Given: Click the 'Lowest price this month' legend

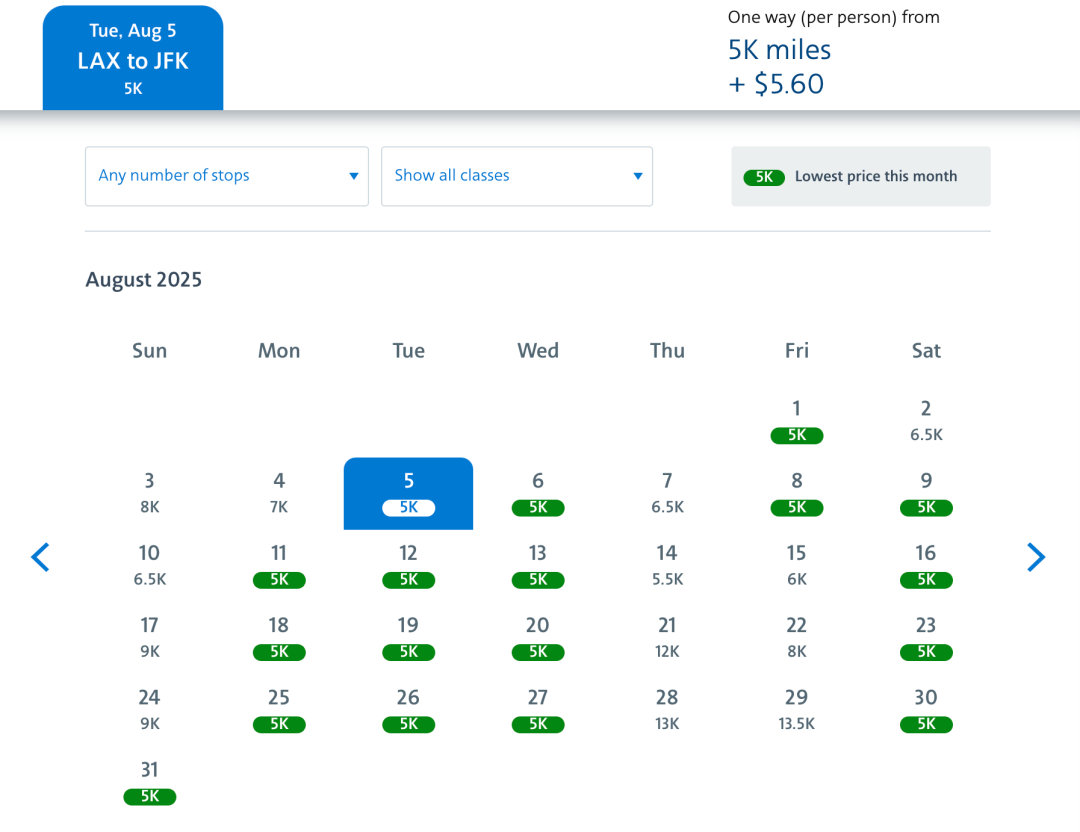Looking at the screenshot, I should 861,177.
